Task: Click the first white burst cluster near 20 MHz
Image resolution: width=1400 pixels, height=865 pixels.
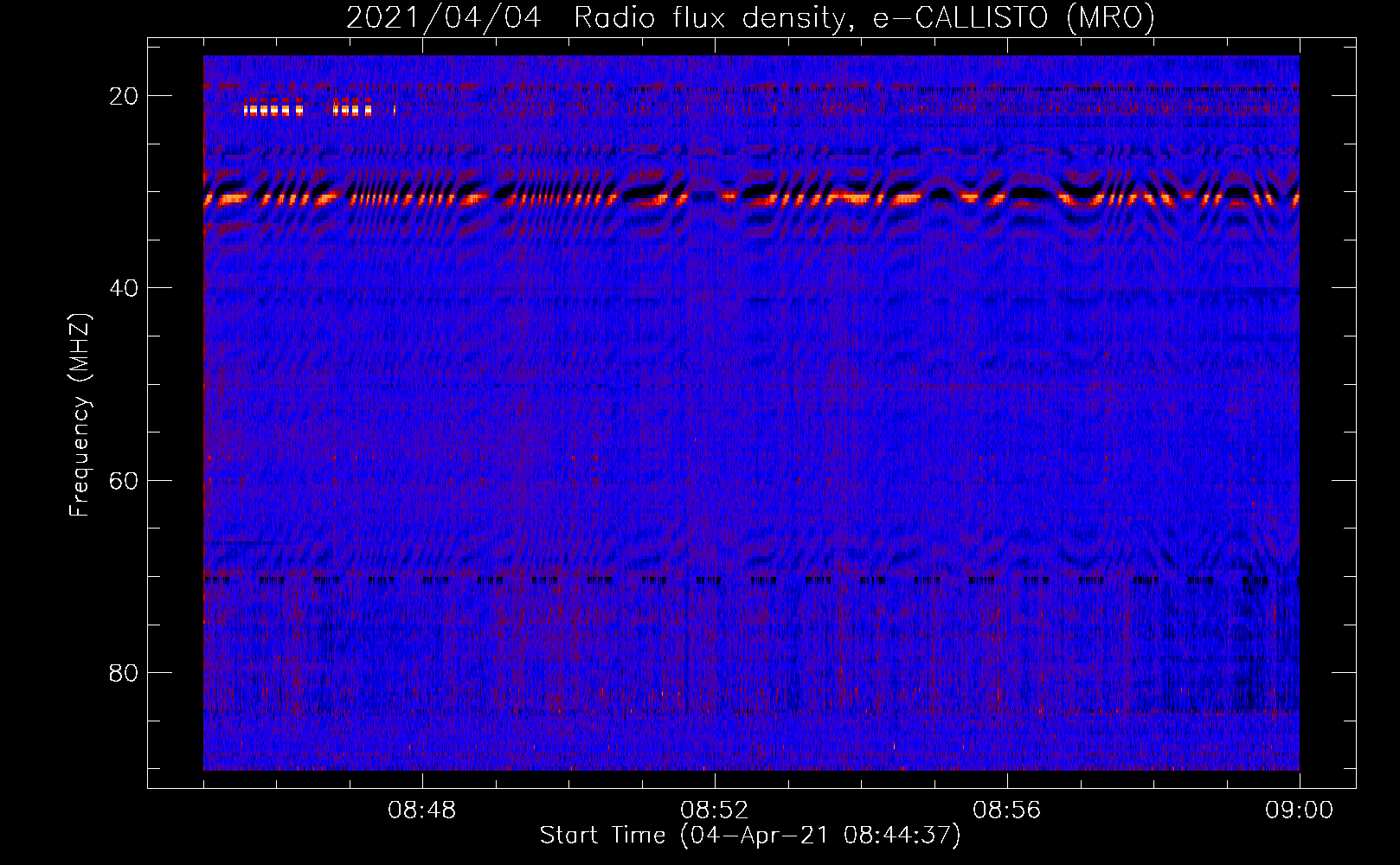Action: pos(273,109)
